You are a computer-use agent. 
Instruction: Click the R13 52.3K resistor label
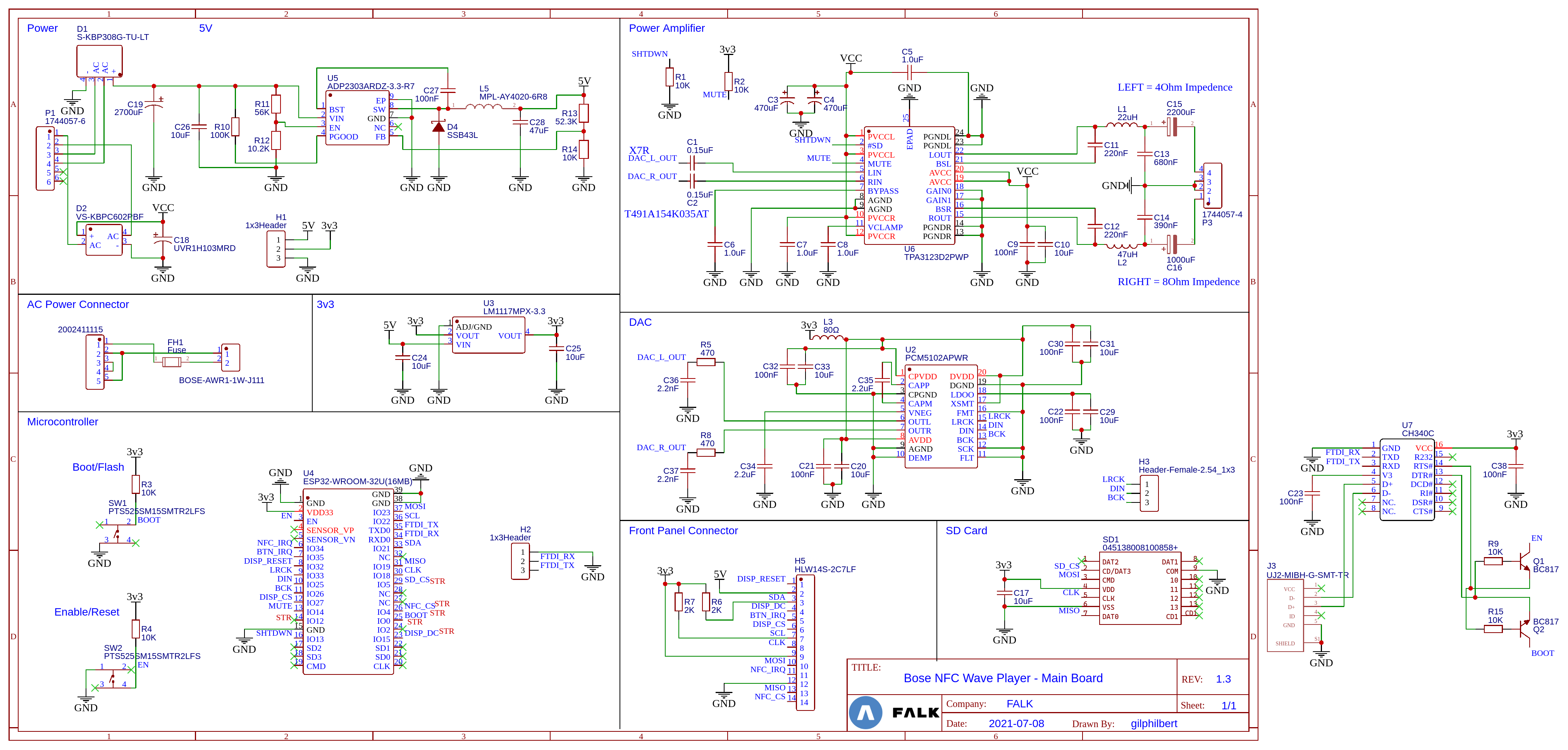coord(566,117)
